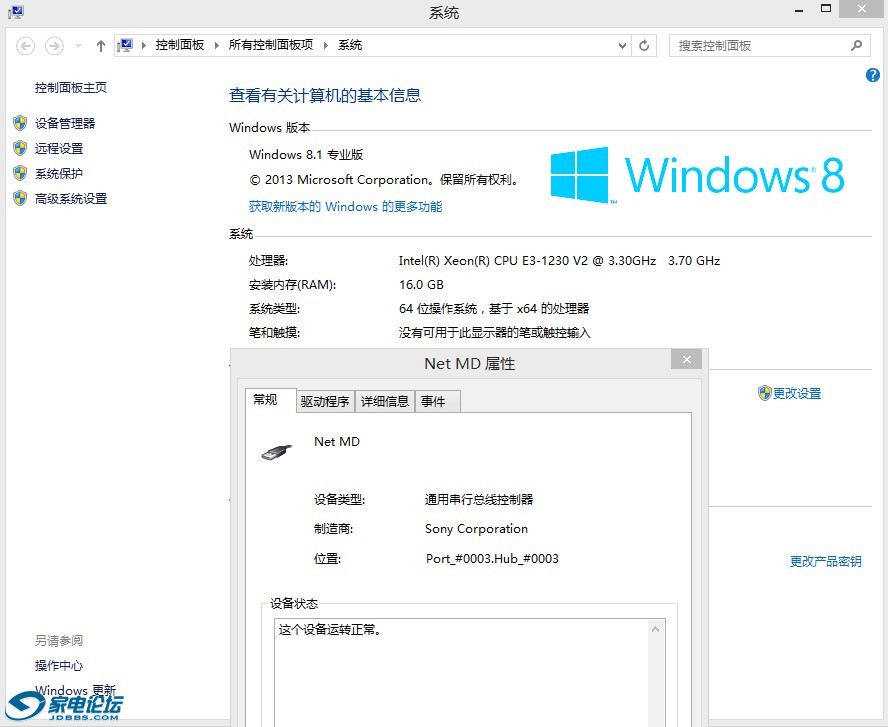Click the shield icon beside 远程设置
Screen dimensions: 888x727
click(20, 148)
